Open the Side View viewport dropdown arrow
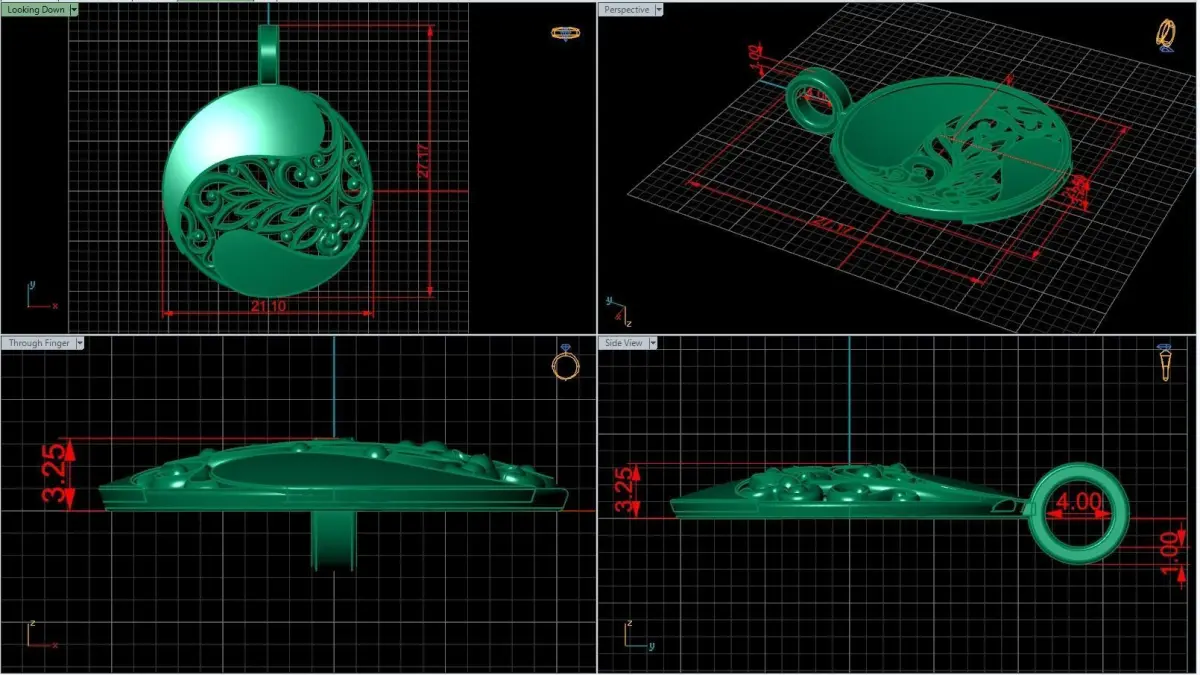 pos(653,343)
